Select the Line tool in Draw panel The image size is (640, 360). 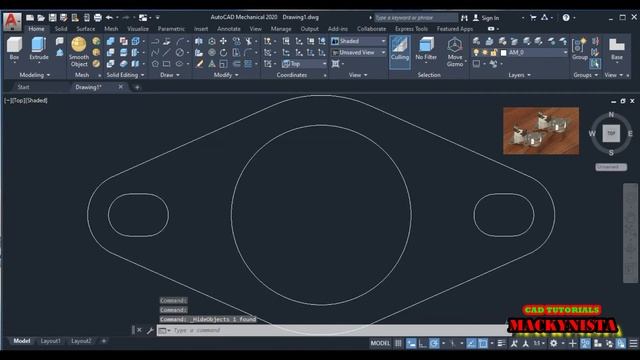click(167, 53)
